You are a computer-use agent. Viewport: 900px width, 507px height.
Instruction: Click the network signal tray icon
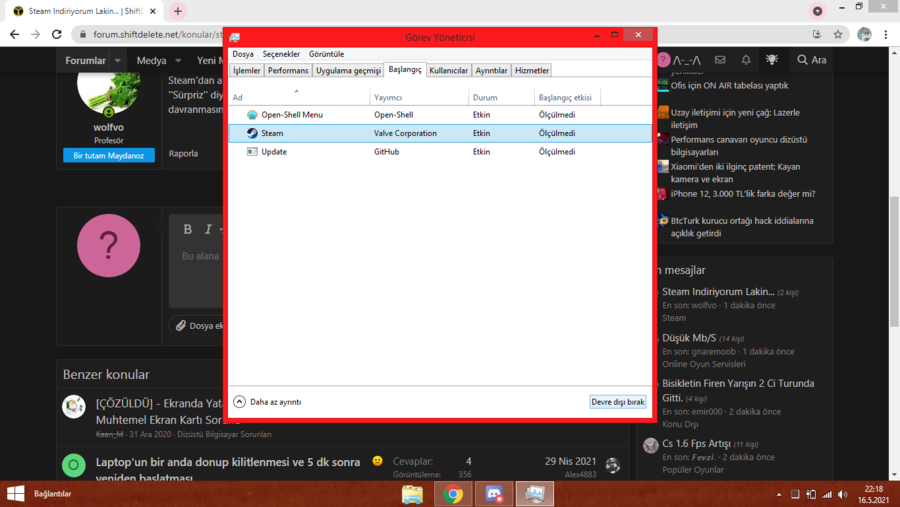pos(827,494)
